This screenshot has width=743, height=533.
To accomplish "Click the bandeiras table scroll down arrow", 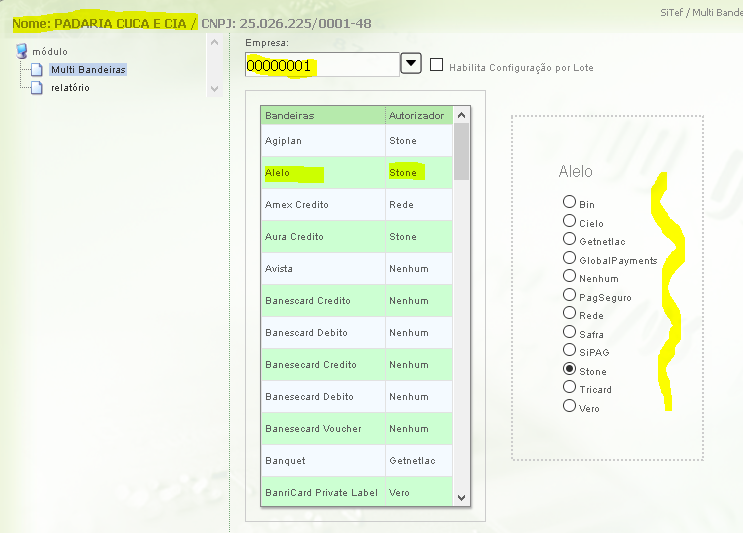I will (462, 497).
